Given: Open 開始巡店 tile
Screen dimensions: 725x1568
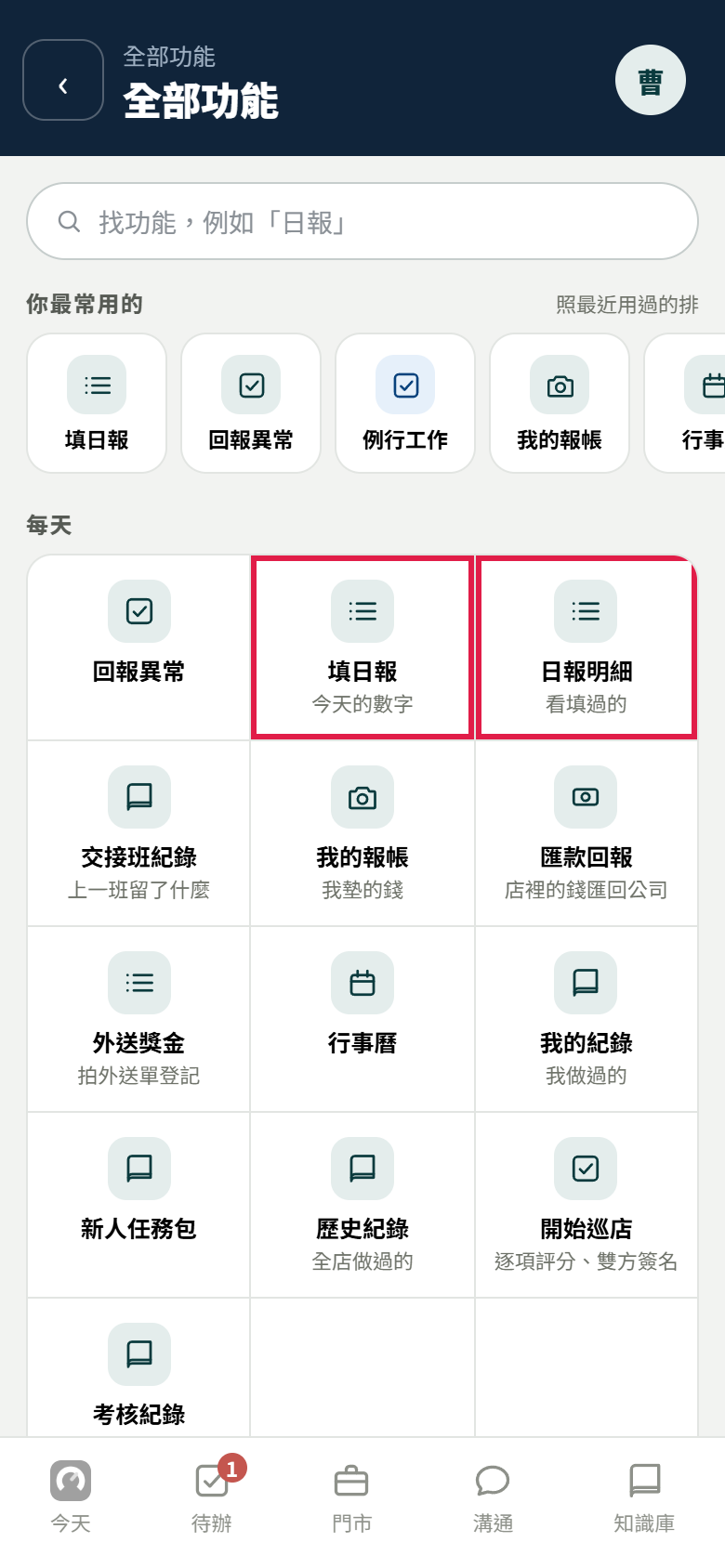Looking at the screenshot, I should (x=587, y=1205).
